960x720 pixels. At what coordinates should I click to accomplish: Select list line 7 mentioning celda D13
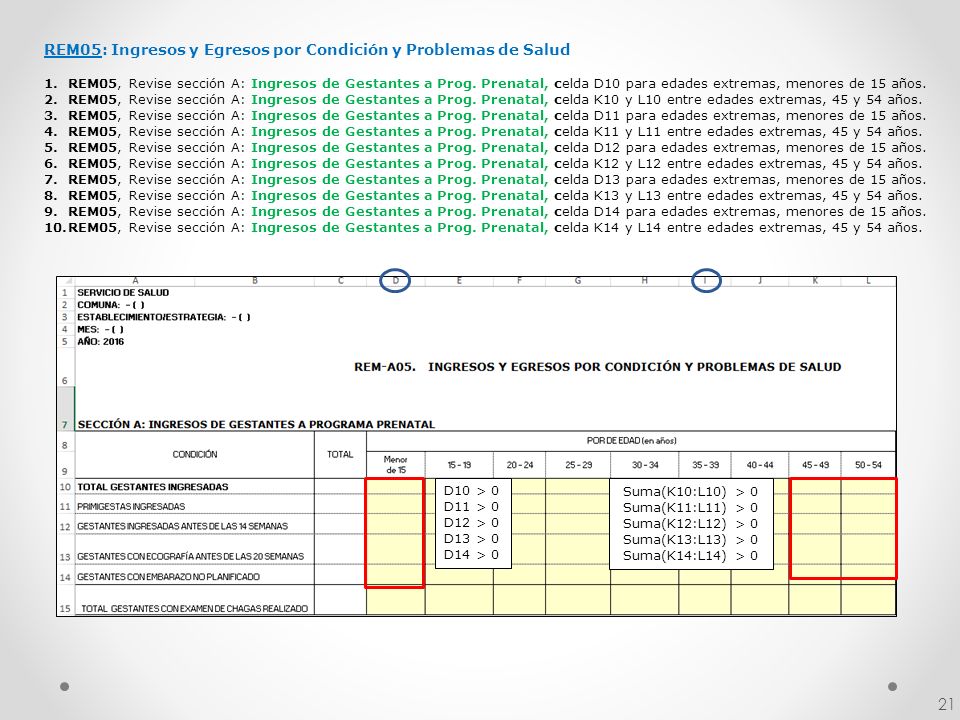tap(485, 179)
